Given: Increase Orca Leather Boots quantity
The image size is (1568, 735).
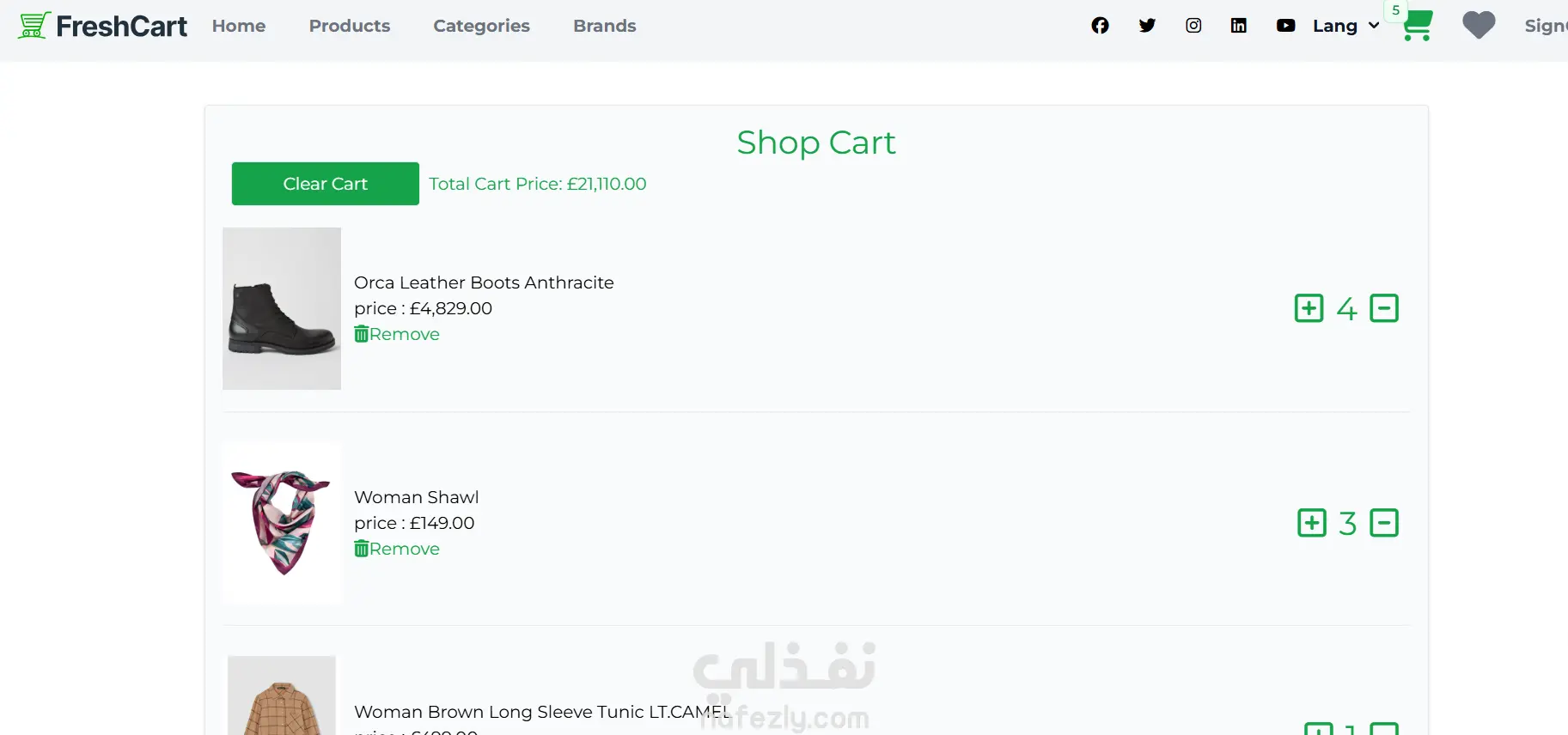Looking at the screenshot, I should coord(1309,308).
